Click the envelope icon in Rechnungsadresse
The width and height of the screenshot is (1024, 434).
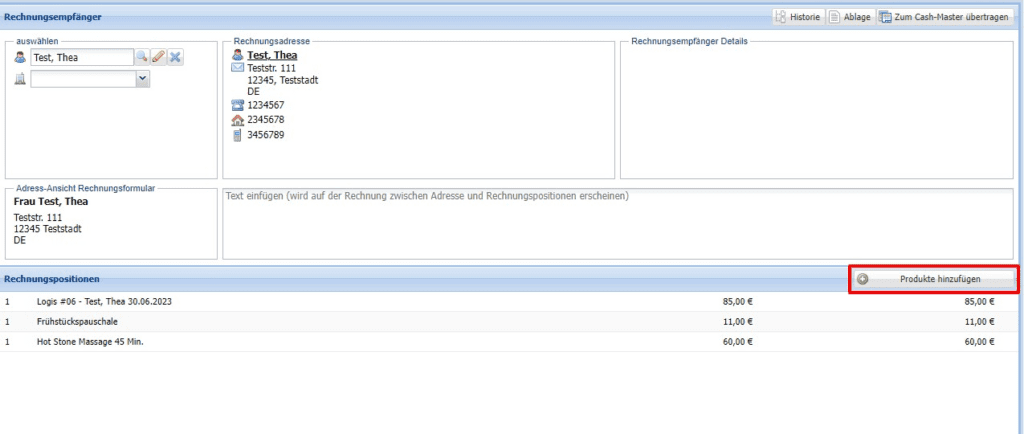point(237,69)
